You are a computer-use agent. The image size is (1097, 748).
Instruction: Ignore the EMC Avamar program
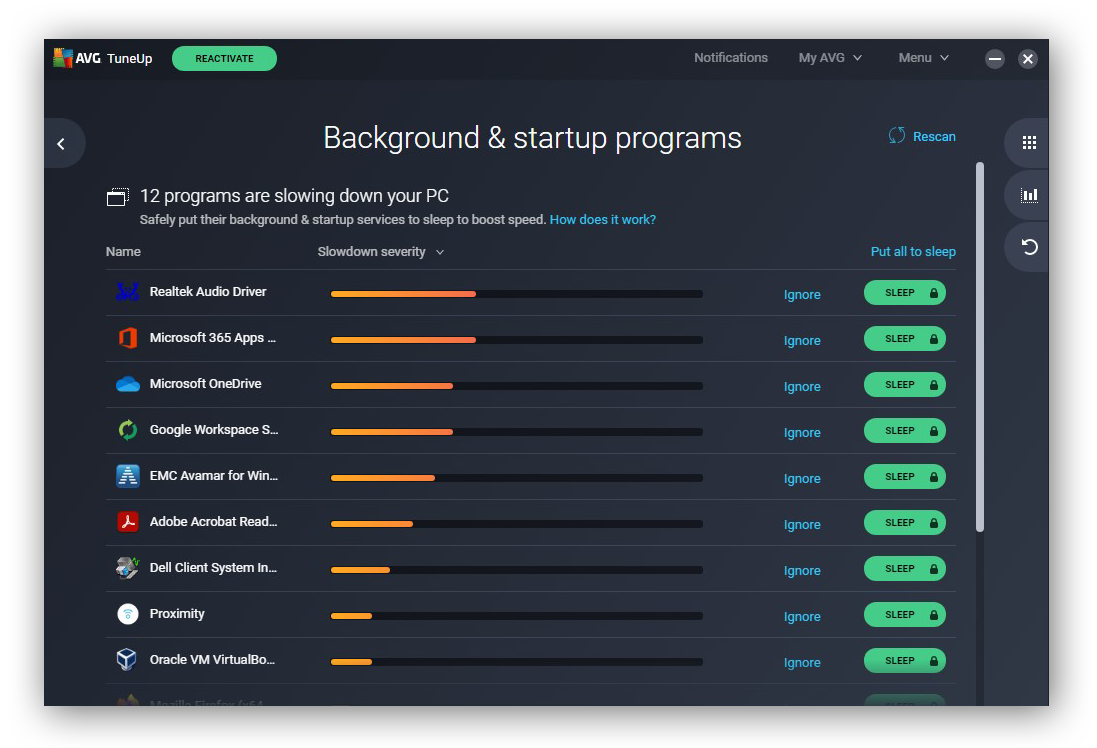802,478
